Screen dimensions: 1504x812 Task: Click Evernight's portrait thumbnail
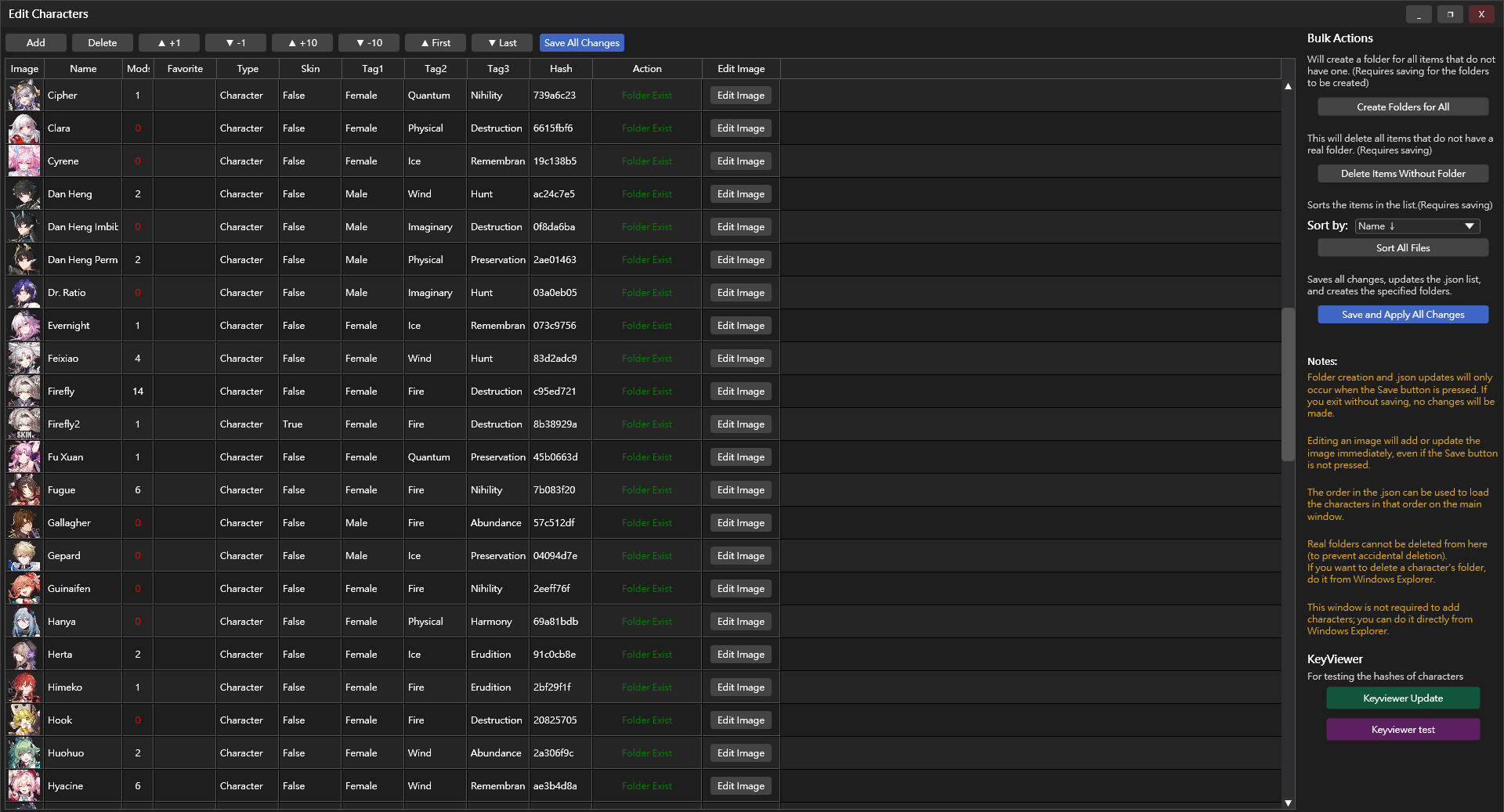[24, 326]
